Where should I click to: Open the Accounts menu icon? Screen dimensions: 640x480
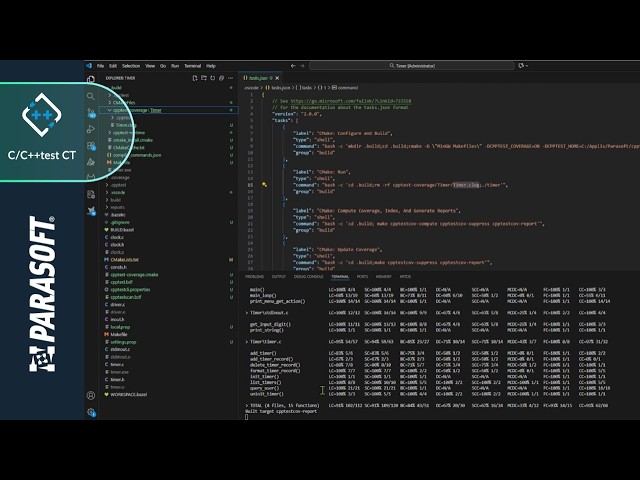(91, 395)
